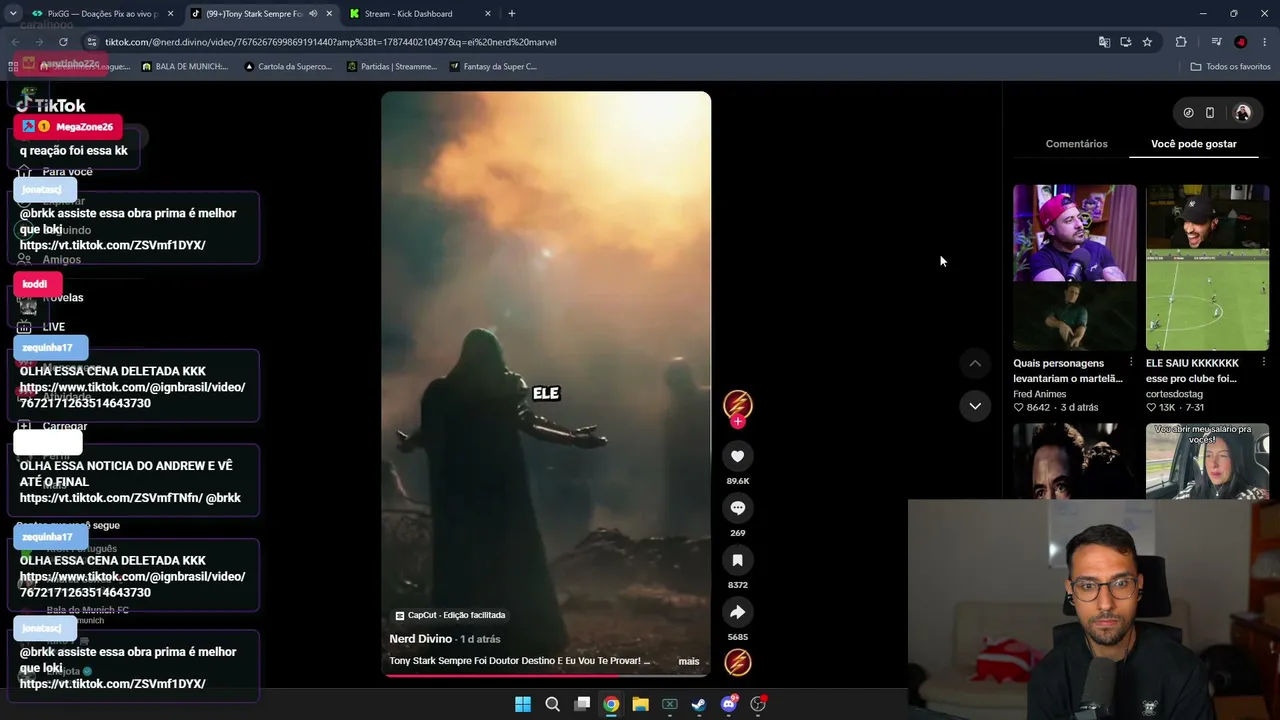Open the cortesdostag creator name

coord(1174,394)
